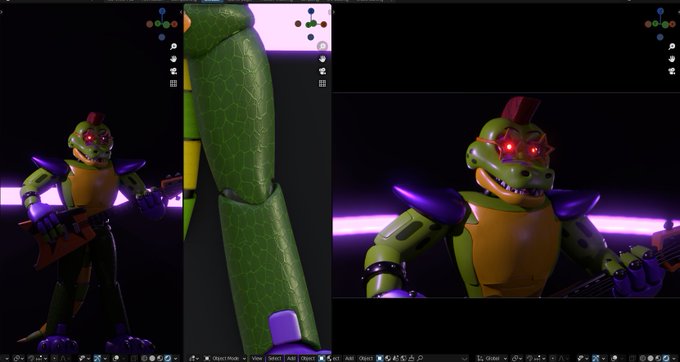
Task: Open editor type dropdown in middle viewport
Action: (x=193, y=358)
